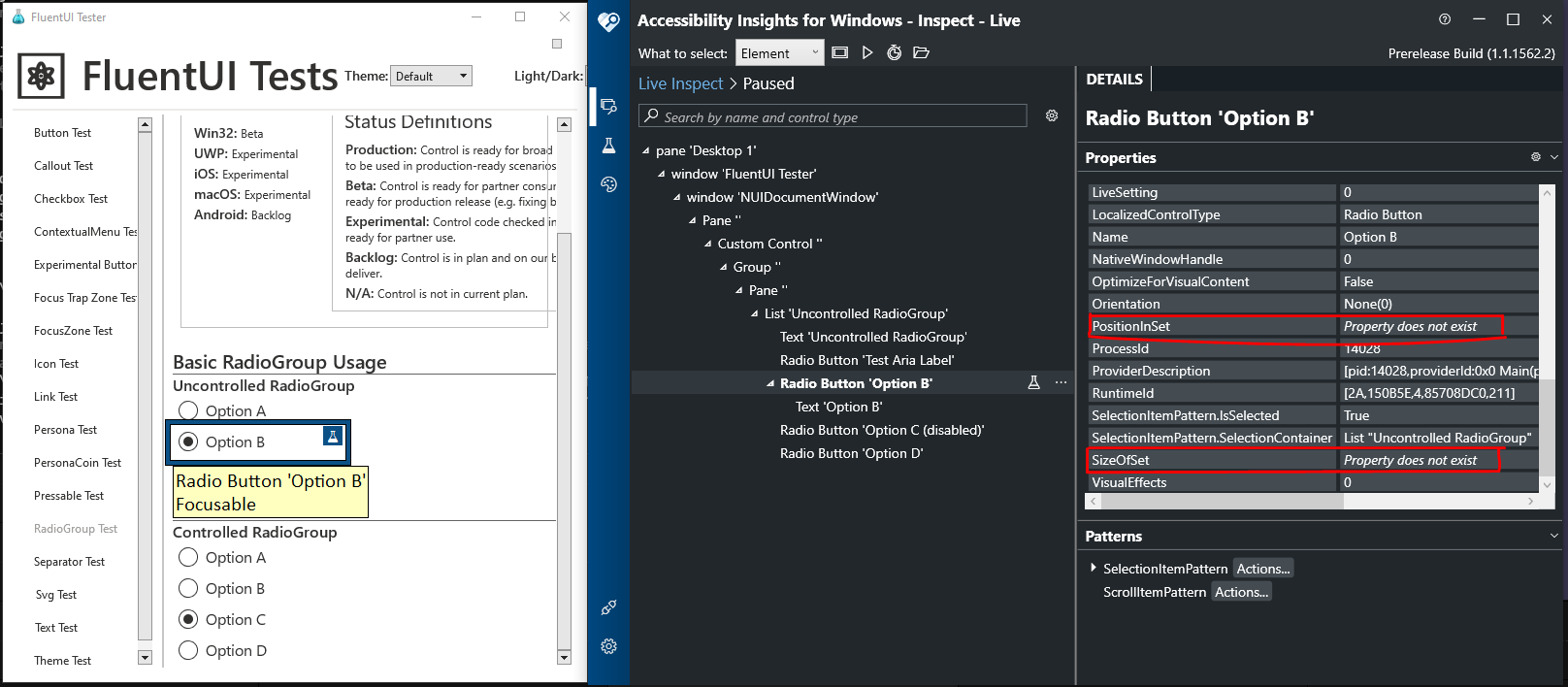The image size is (1568, 687).
Task: Collapse the Properties section chevron
Action: pyautogui.click(x=1554, y=156)
